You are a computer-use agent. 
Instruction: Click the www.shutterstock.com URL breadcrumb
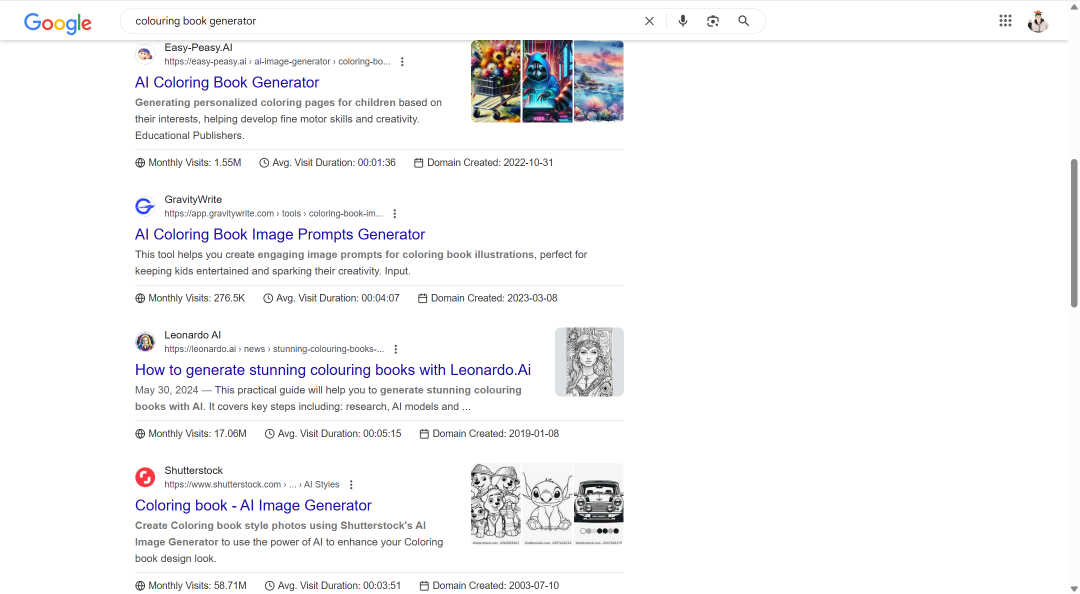coord(251,485)
